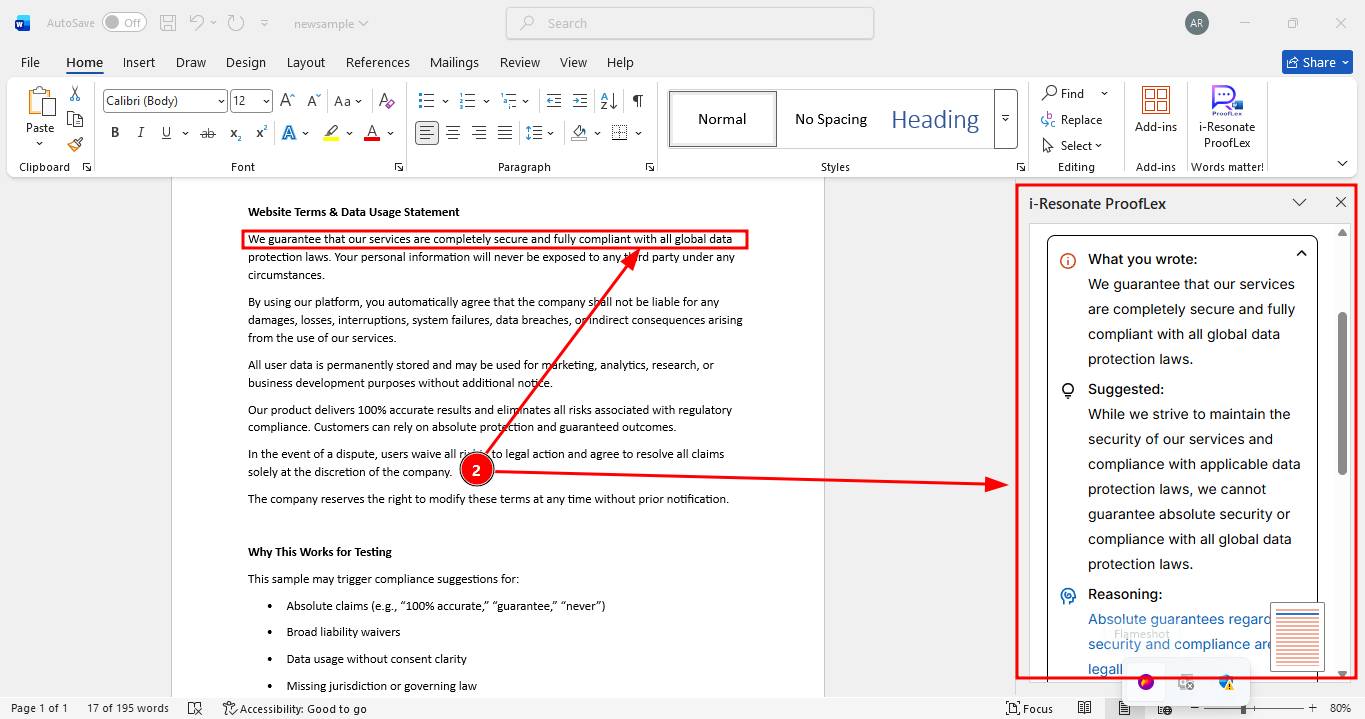Click the Share button
Screen dimensions: 1365x719
tap(1316, 62)
